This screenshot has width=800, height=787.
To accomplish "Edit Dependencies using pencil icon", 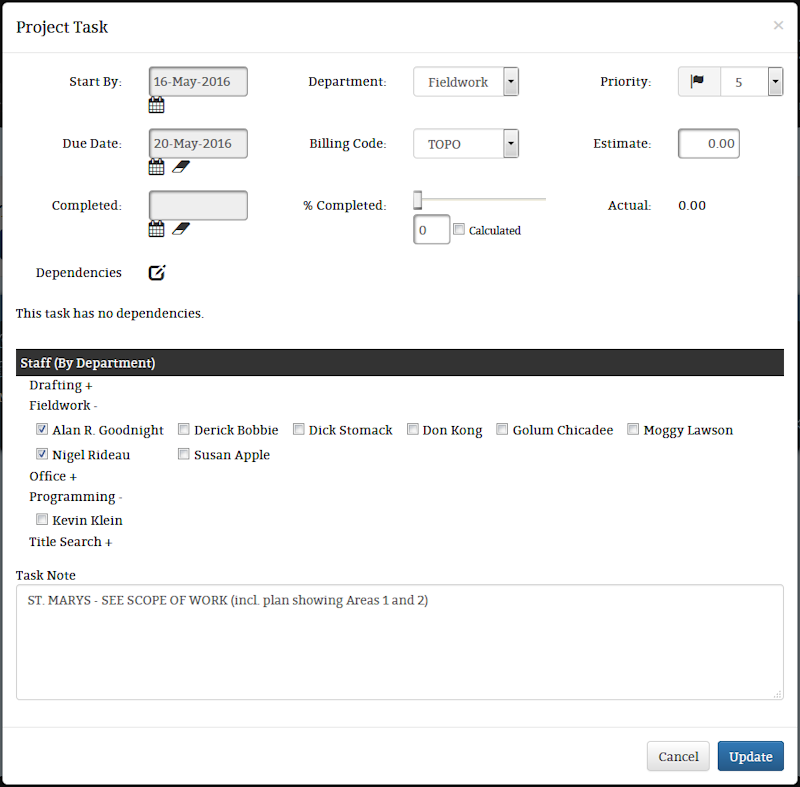I will (157, 272).
